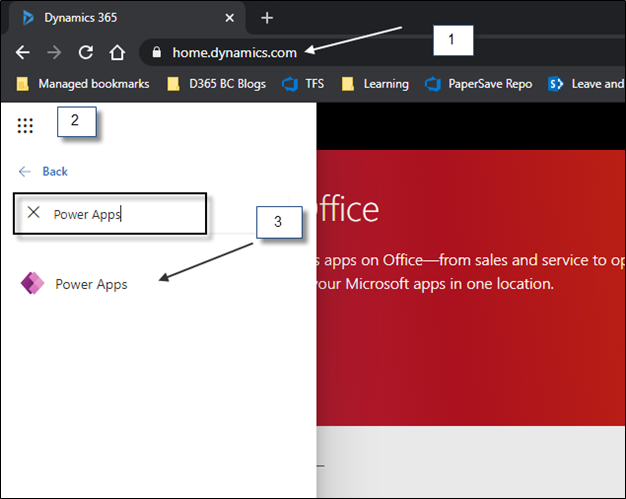626x499 pixels.
Task: Click the TFS bookmark icon
Action: coord(290,84)
